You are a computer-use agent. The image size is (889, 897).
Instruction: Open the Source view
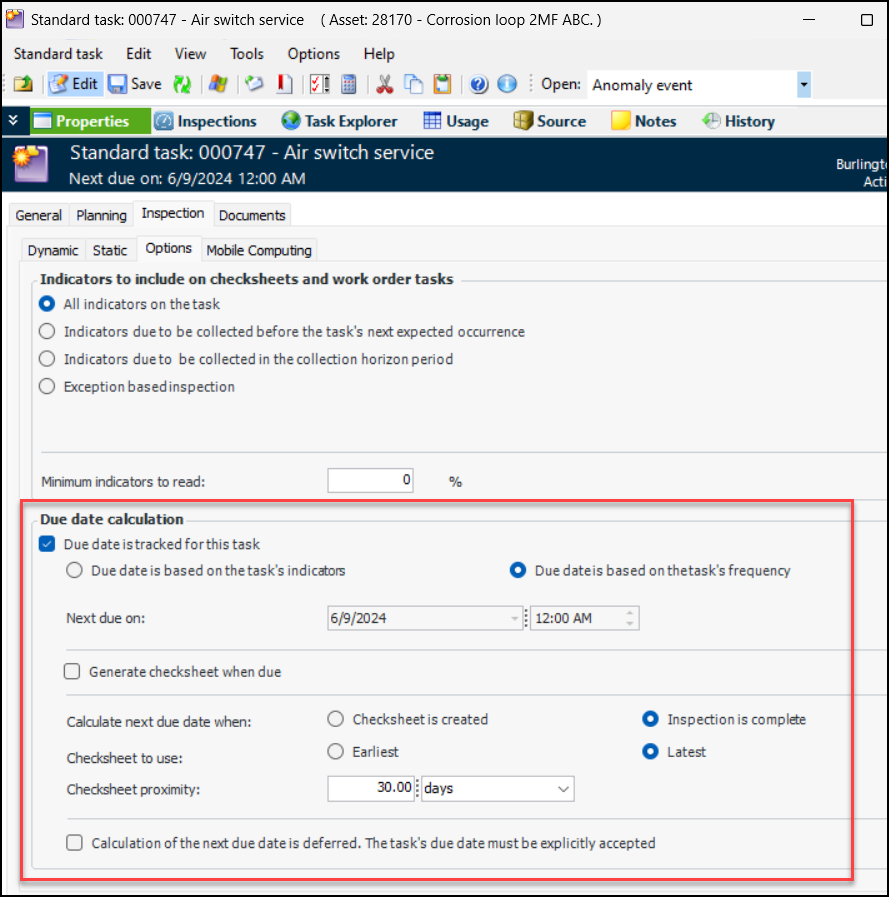pyautogui.click(x=550, y=121)
